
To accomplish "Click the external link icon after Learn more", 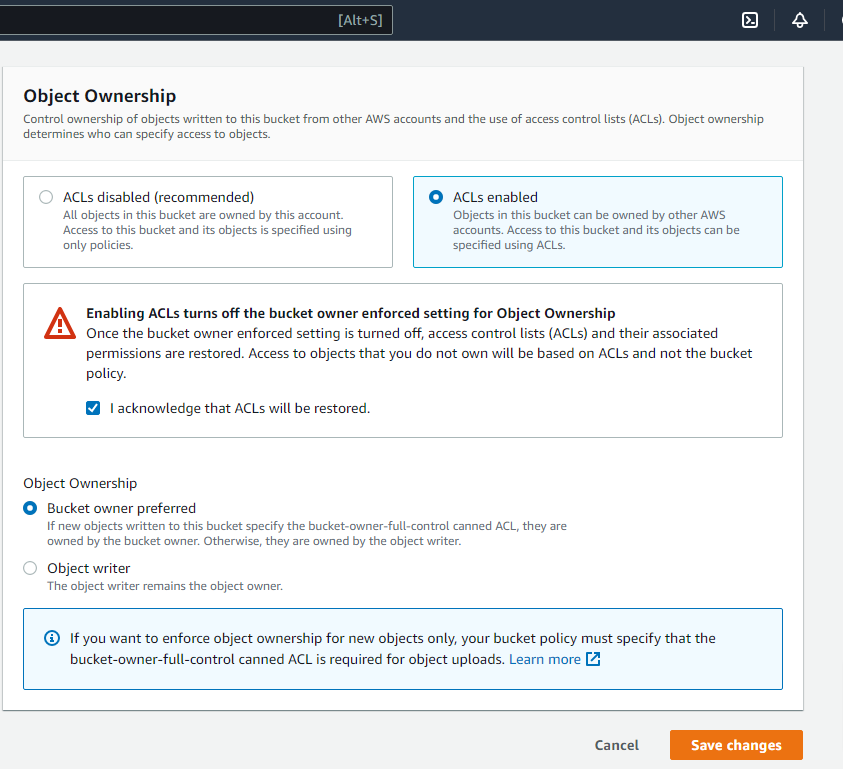I will 593,659.
